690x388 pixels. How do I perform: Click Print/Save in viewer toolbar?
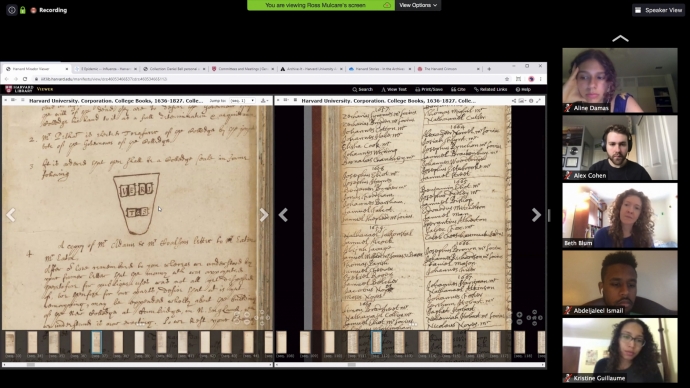coord(429,89)
